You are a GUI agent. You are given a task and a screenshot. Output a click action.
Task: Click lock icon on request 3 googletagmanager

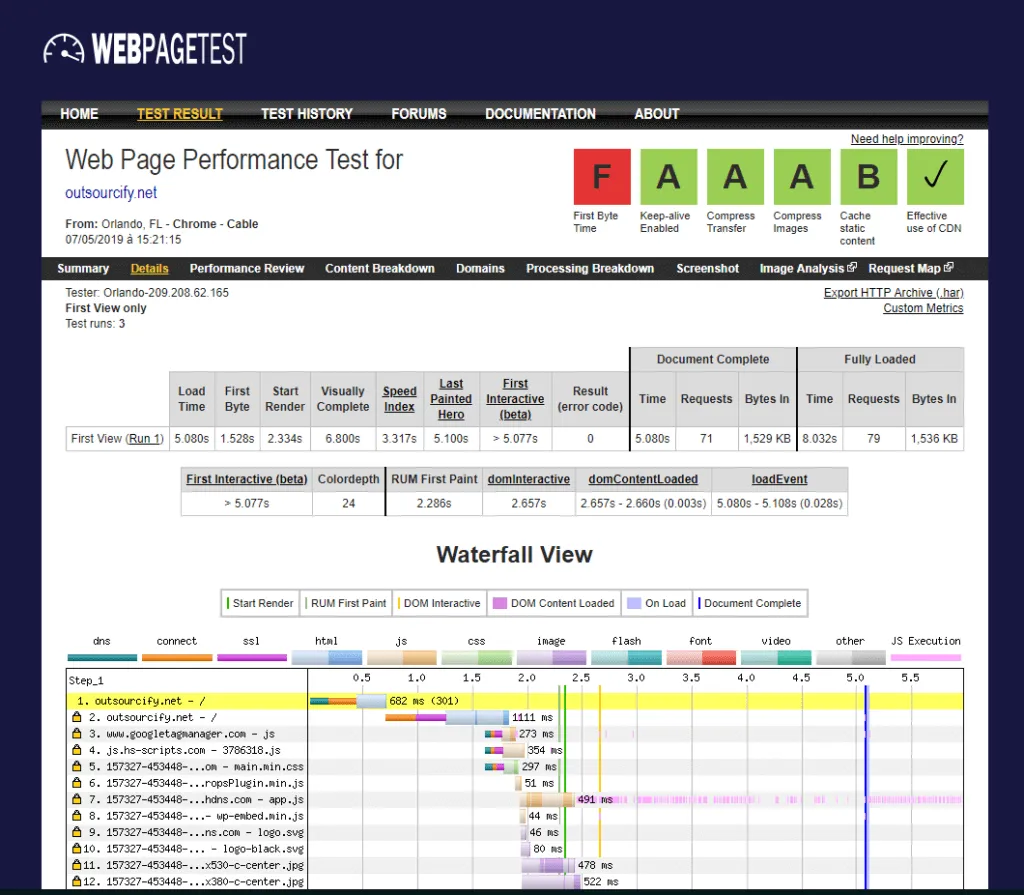(76, 733)
